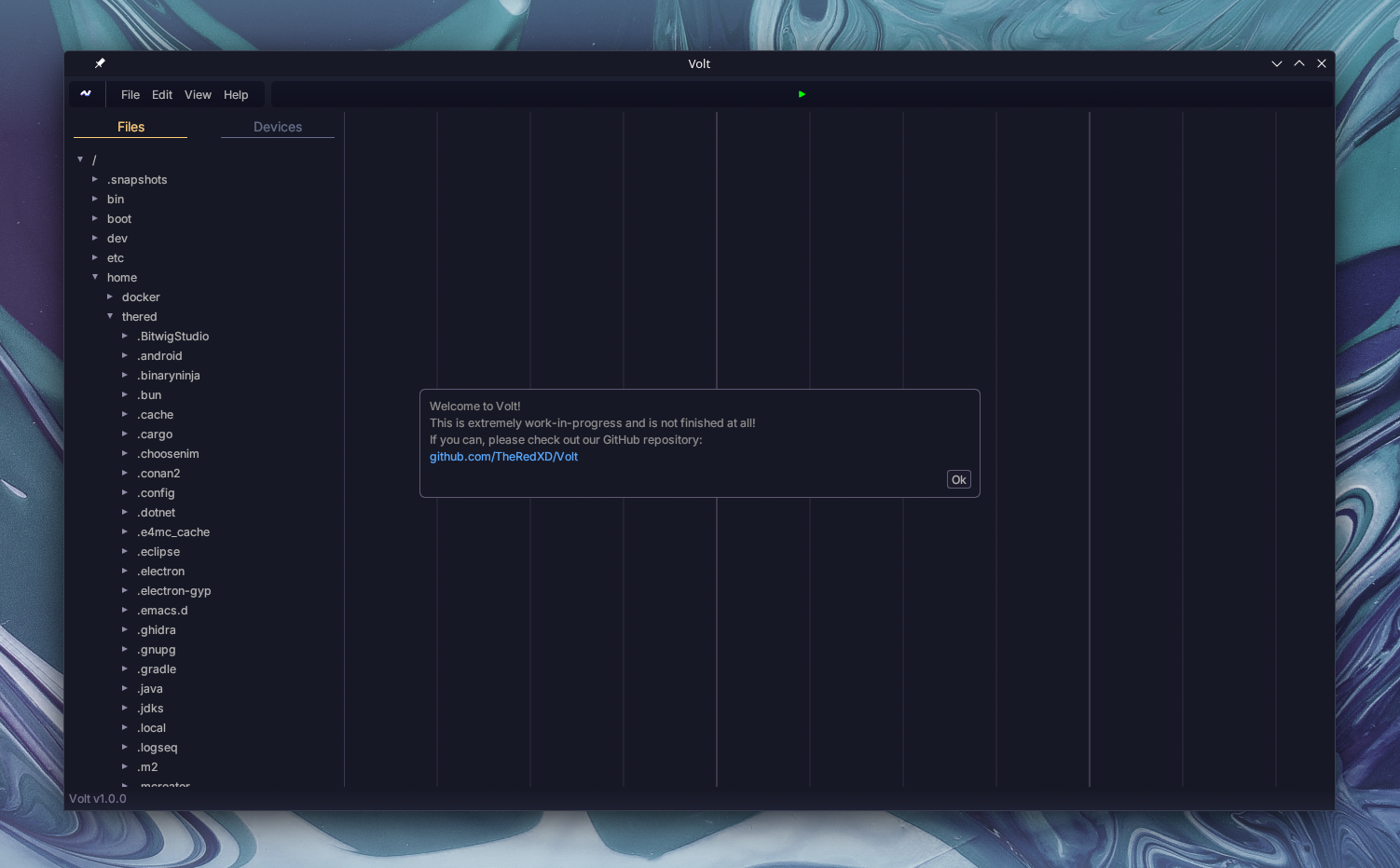Collapse the home folder

(95, 277)
